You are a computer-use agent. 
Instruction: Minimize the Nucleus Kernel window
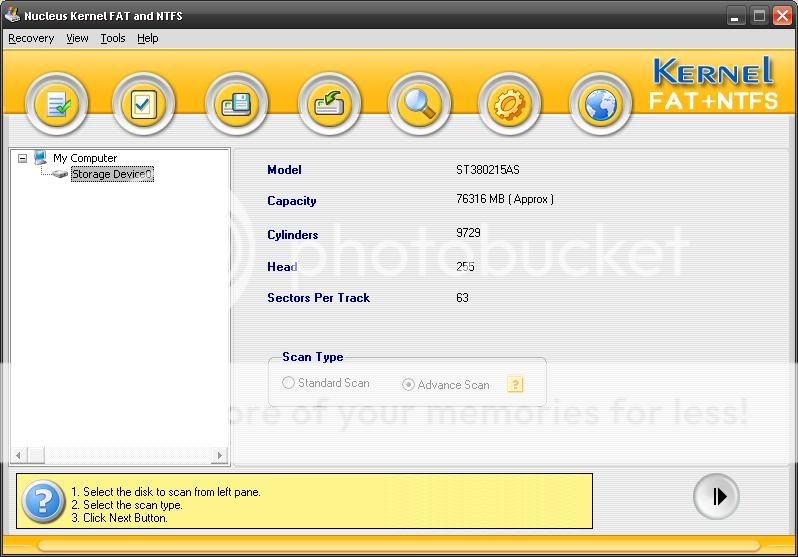(734, 16)
